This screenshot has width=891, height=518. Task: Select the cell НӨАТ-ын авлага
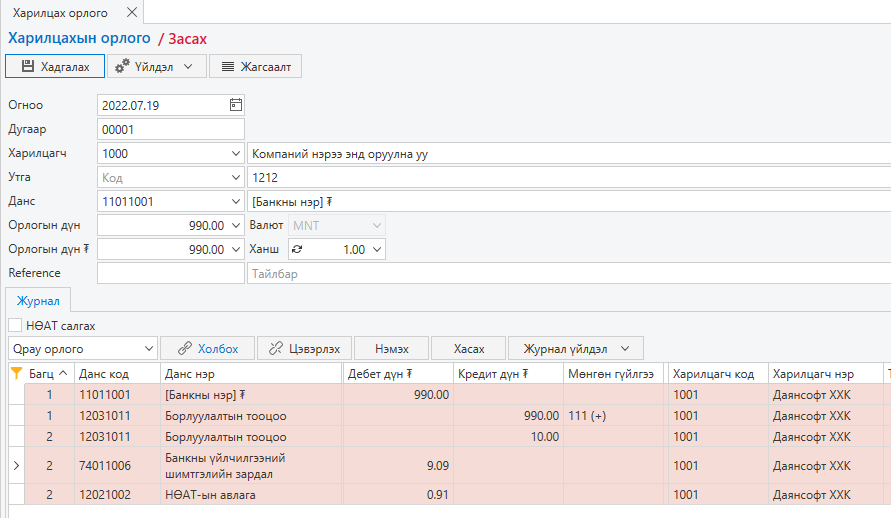tap(251, 494)
